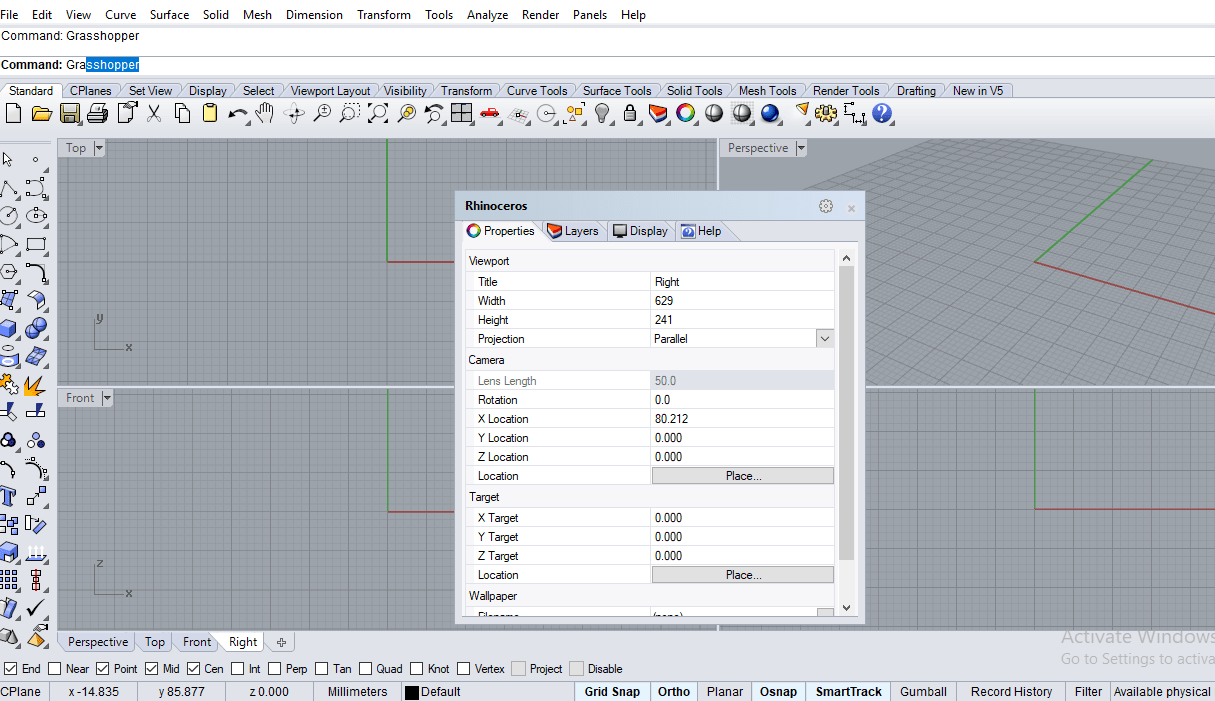Screen dimensions: 1215x701
Task: Click the black Default layer color swatch
Action: pyautogui.click(x=411, y=692)
